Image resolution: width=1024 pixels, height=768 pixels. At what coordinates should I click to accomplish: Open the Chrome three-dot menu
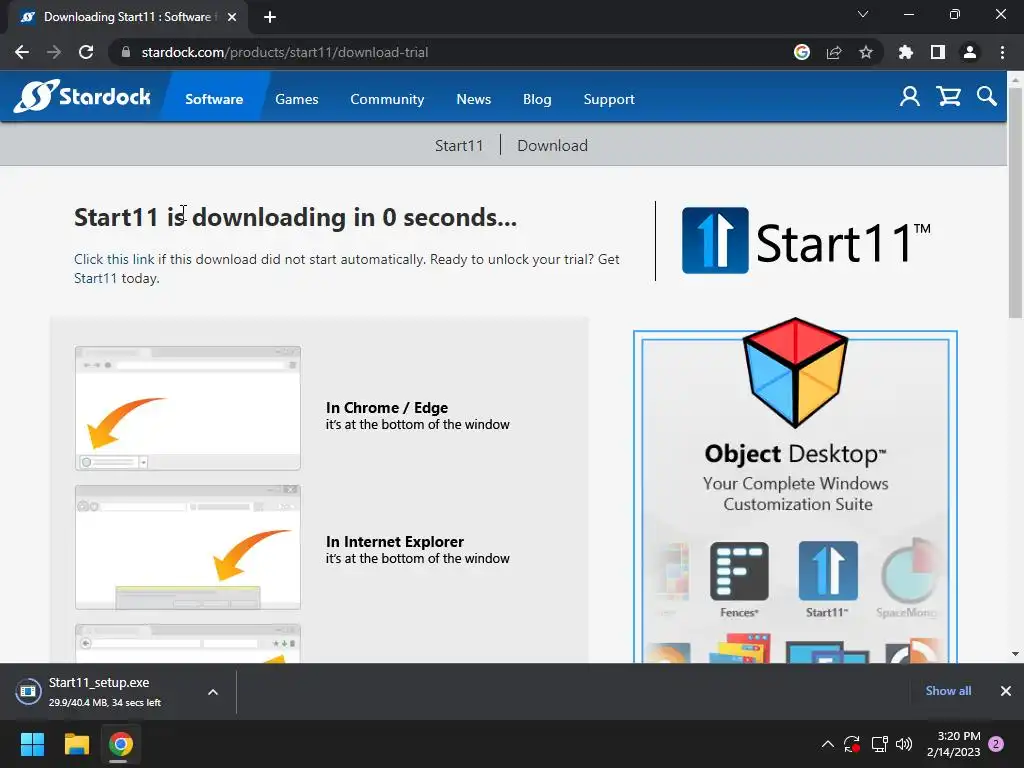1002,52
